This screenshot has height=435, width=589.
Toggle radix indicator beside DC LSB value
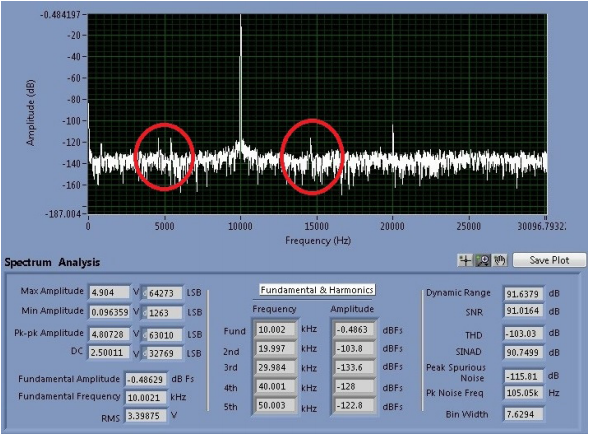click(145, 354)
